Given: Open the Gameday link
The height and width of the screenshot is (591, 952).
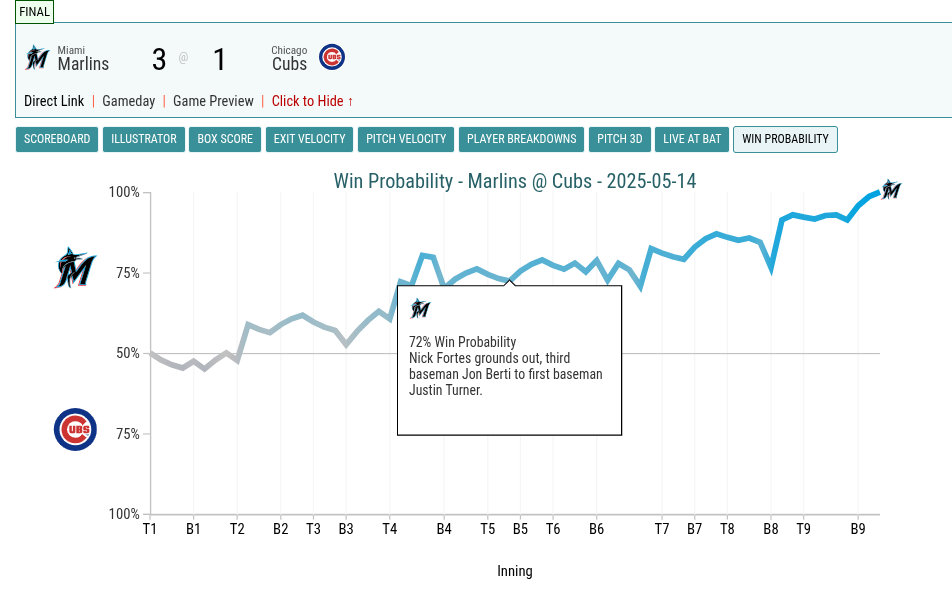Looking at the screenshot, I should pos(128,101).
